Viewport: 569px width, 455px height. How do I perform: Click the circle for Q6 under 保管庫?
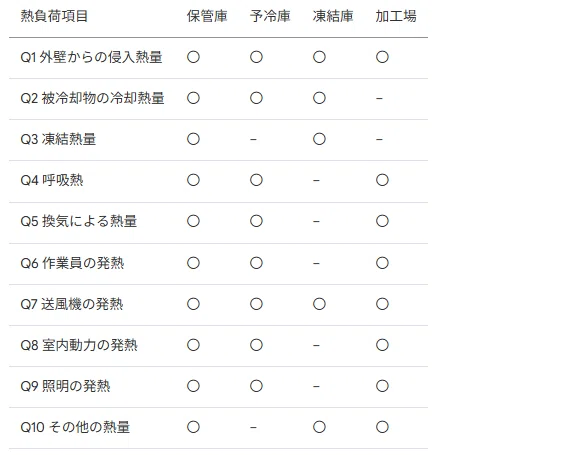(x=193, y=263)
